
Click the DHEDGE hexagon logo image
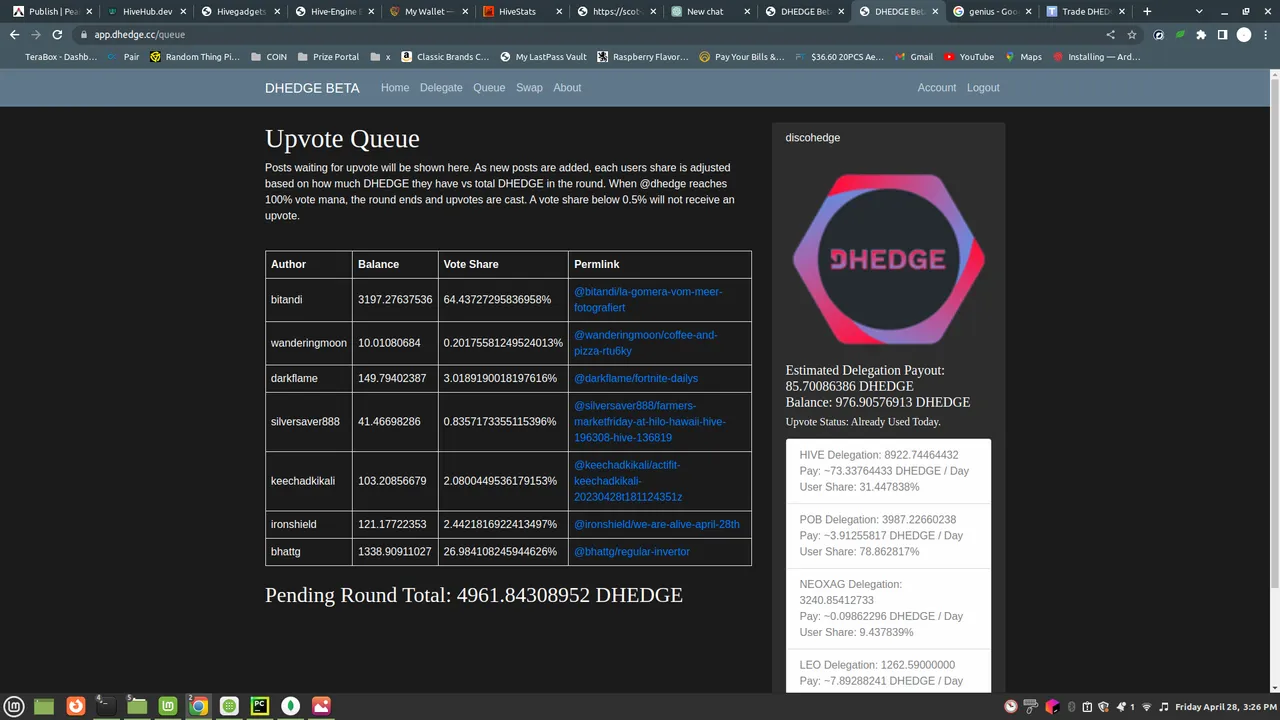click(x=888, y=259)
